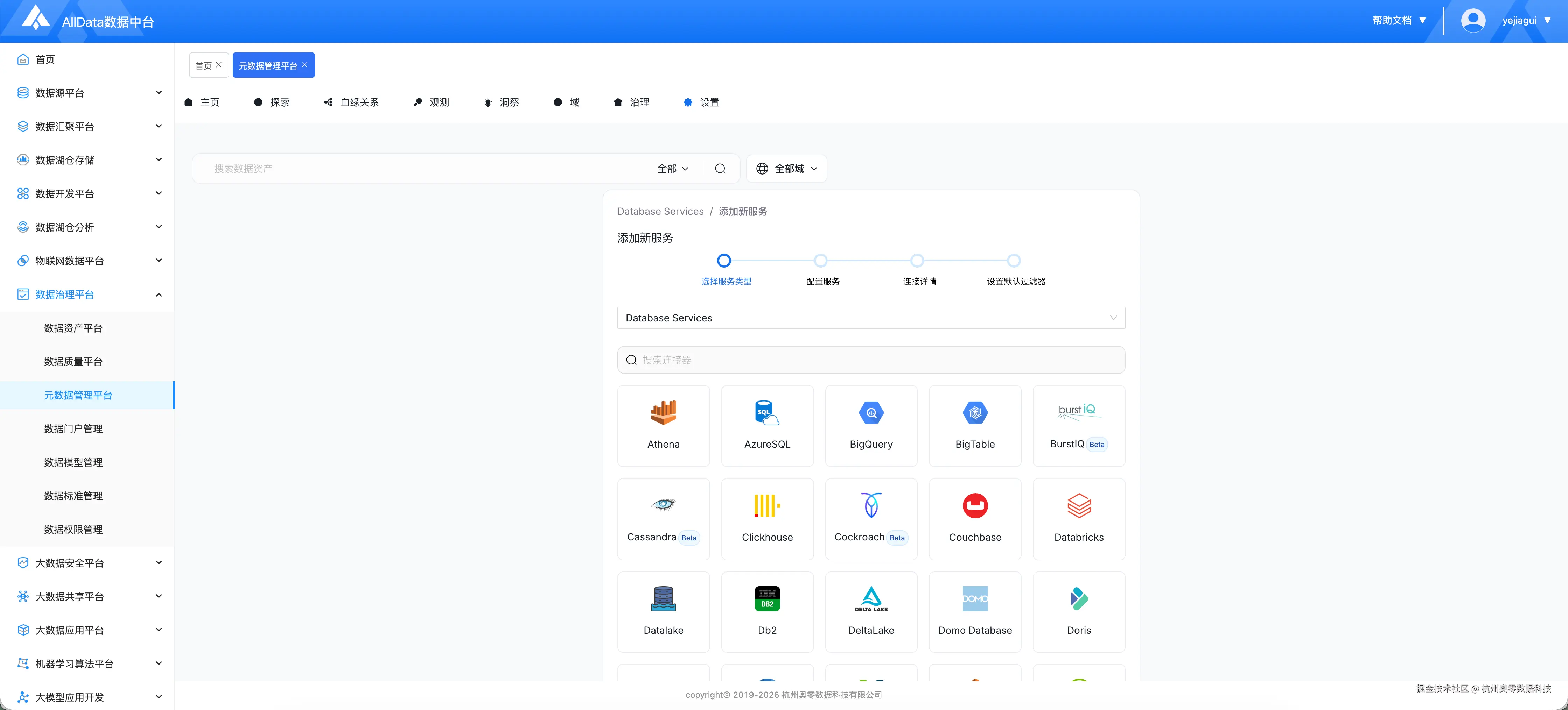Image resolution: width=1568 pixels, height=710 pixels.
Task: Open 数据标准管理 in the sidebar
Action: [73, 496]
